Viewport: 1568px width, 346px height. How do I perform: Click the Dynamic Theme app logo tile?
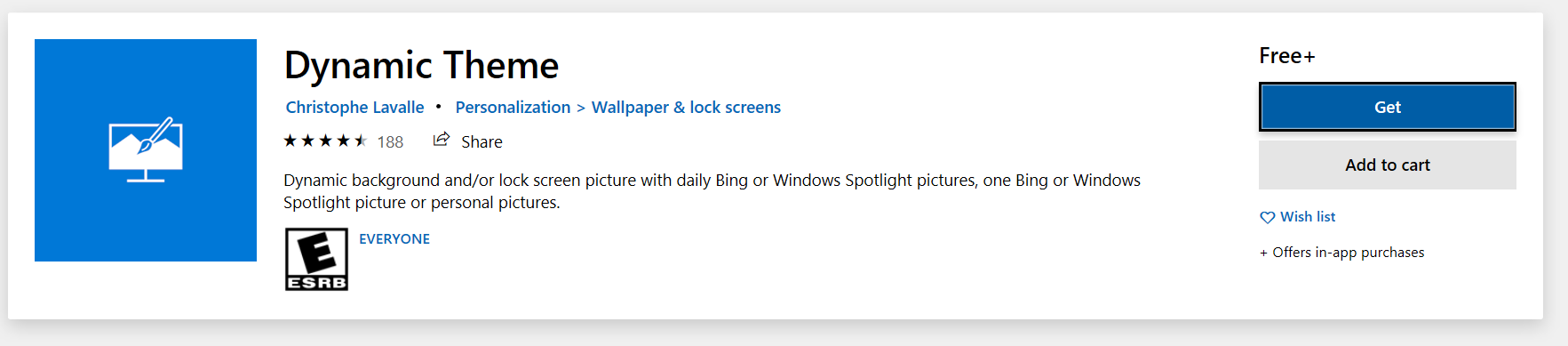pos(146,150)
